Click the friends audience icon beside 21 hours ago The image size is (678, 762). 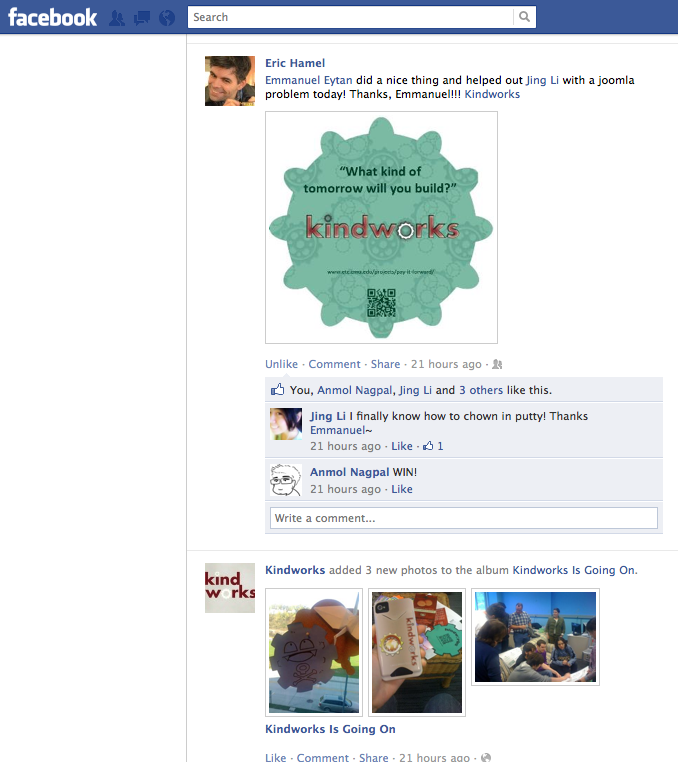coord(497,364)
